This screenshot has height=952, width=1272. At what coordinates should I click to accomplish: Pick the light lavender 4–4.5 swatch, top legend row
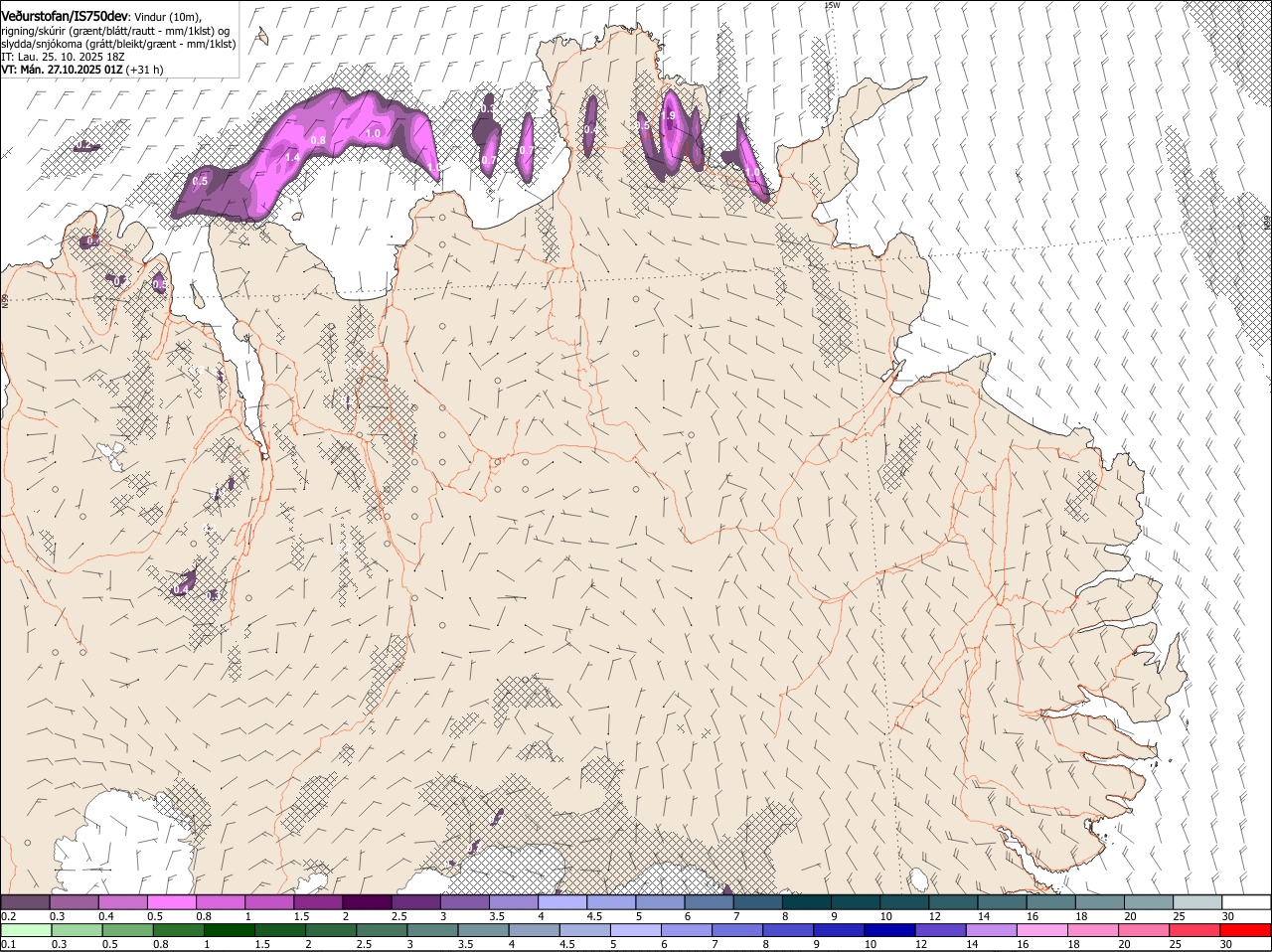pos(561,901)
